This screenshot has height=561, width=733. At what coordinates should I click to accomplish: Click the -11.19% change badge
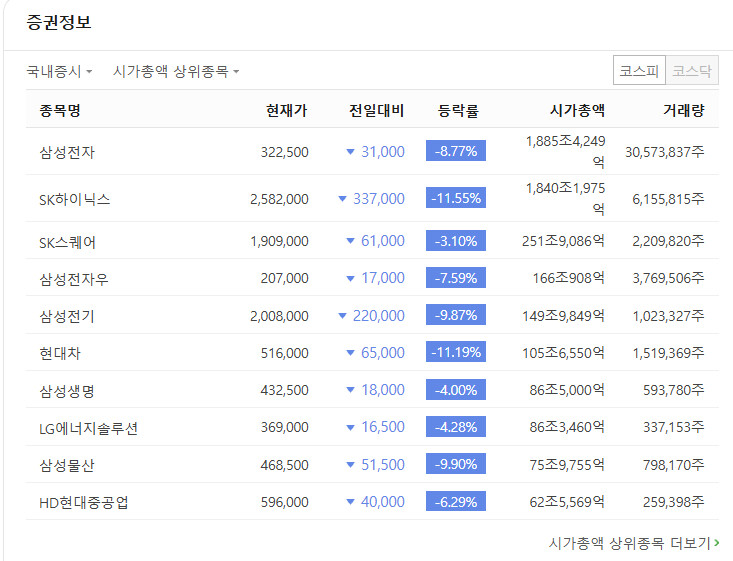(456, 352)
